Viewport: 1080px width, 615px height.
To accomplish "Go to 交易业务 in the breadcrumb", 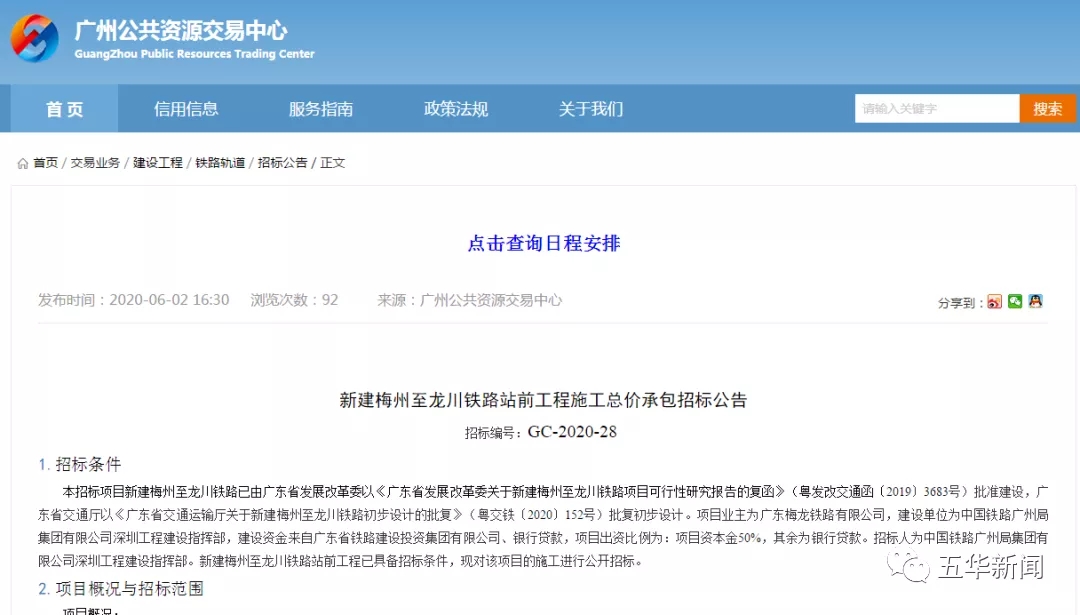I will (95, 163).
